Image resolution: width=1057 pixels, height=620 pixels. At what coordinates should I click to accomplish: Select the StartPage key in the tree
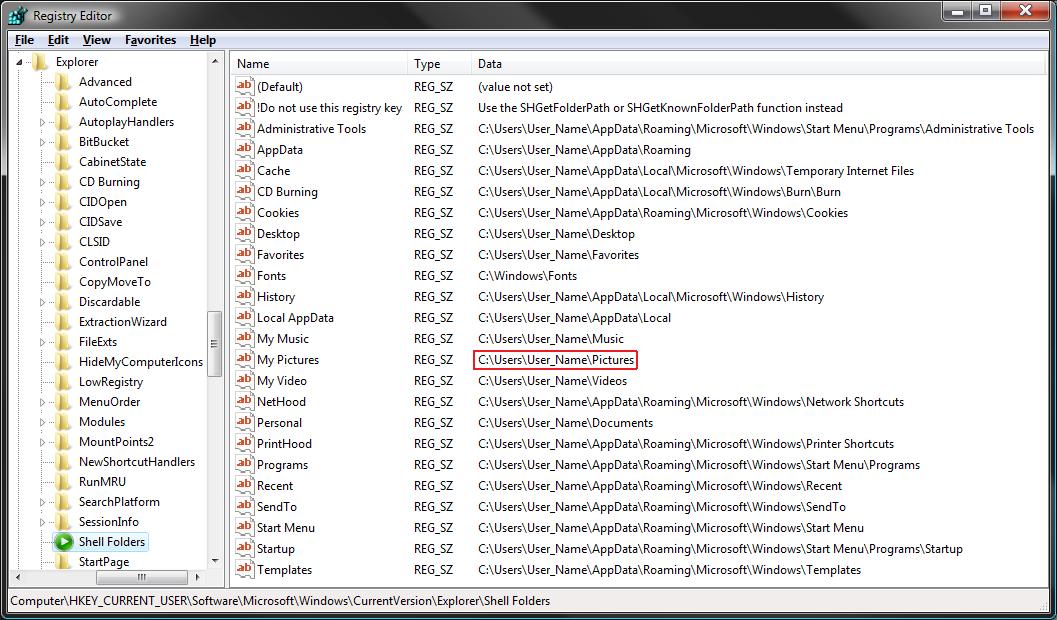click(x=104, y=561)
